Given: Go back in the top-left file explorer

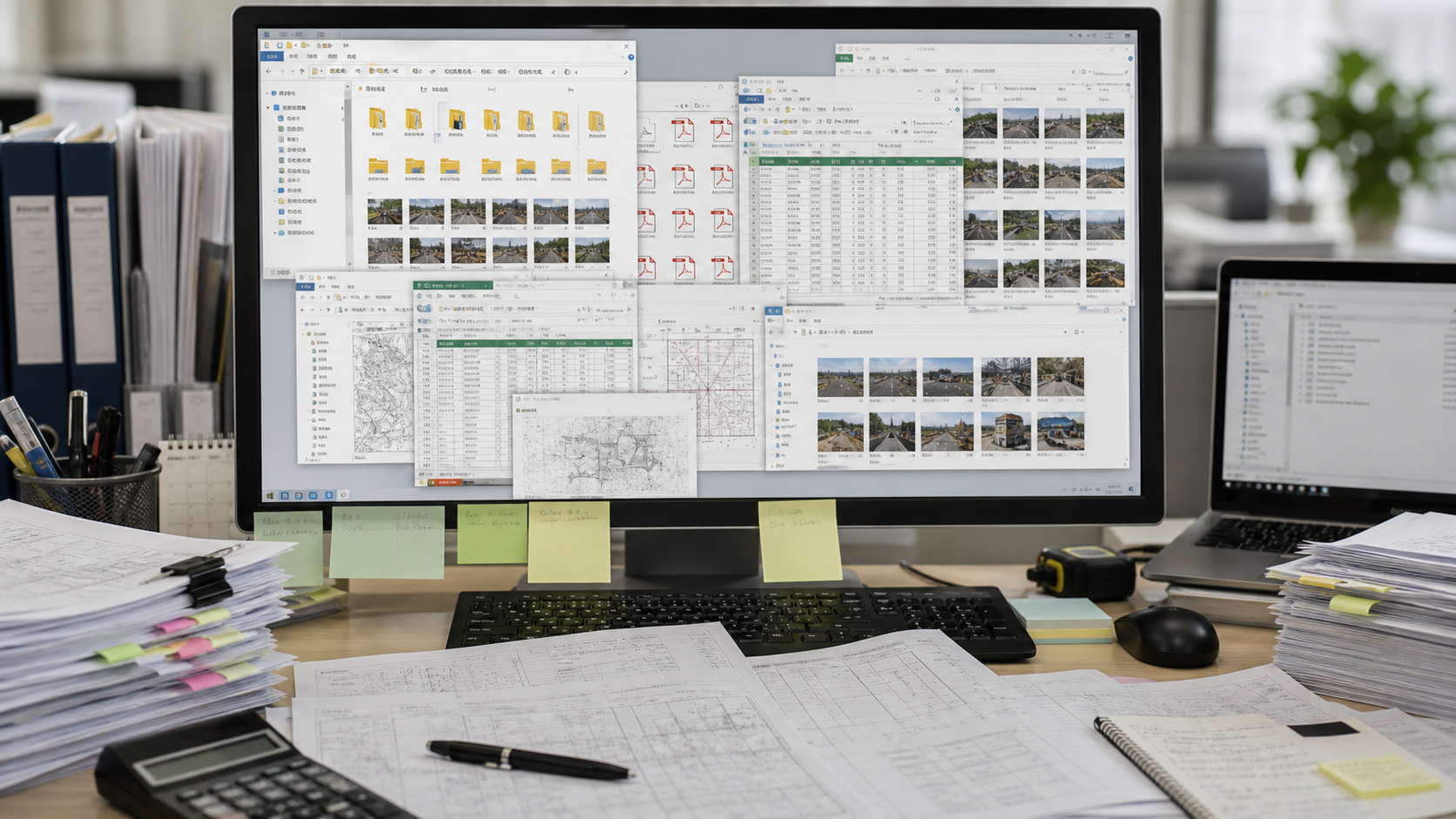Looking at the screenshot, I should (269, 71).
